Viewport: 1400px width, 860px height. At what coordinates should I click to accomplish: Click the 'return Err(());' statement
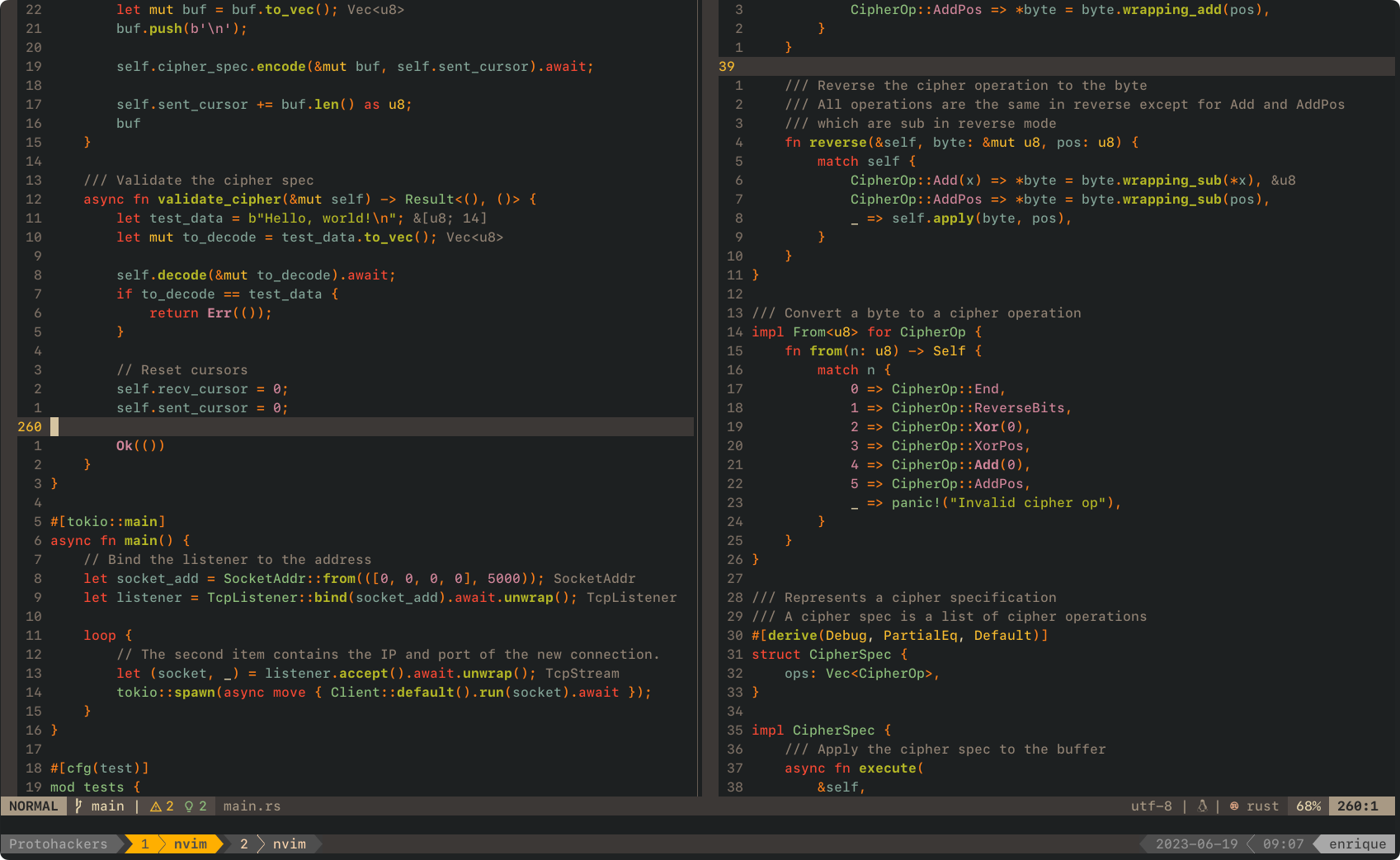tap(210, 313)
